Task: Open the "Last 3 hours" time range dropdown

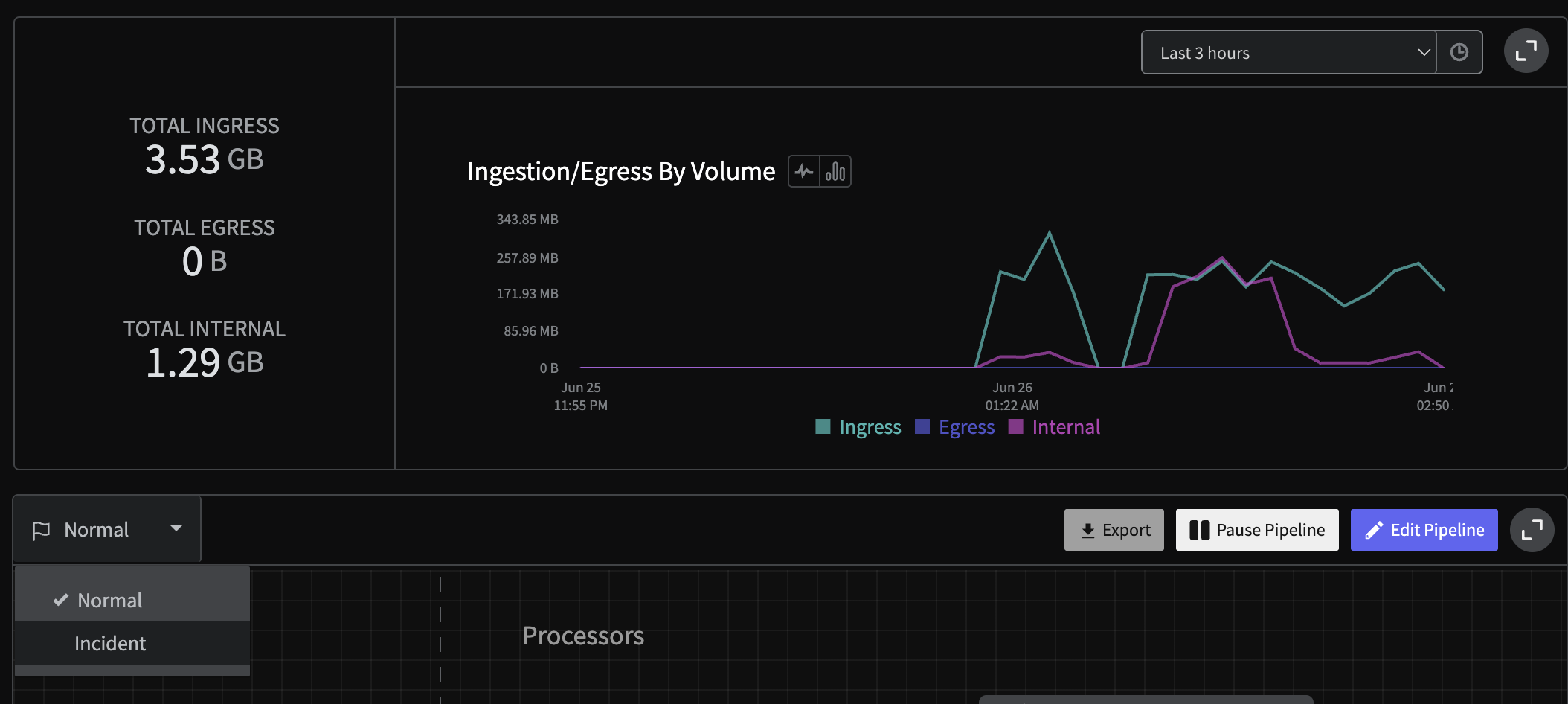Action: [x=1288, y=53]
